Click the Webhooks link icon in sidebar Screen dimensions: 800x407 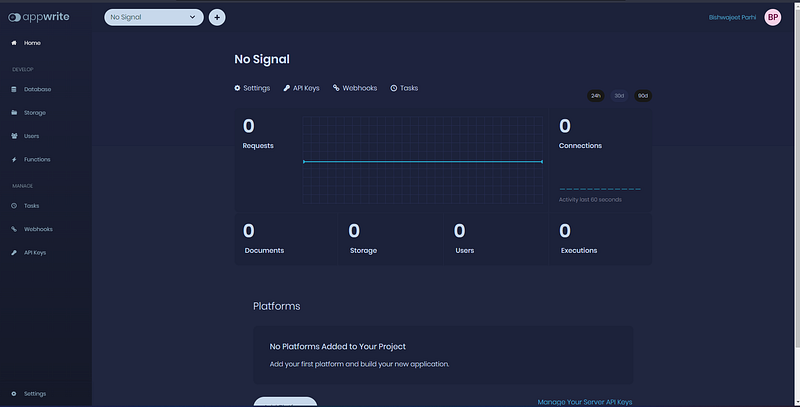coord(14,230)
